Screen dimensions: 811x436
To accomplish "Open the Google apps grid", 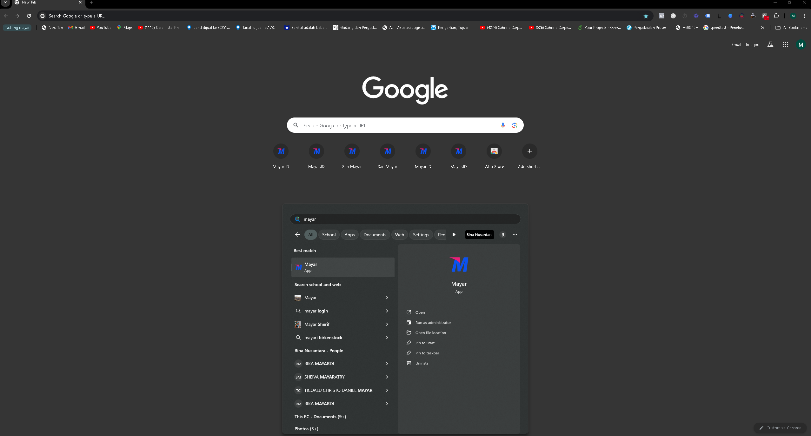I will click(x=785, y=45).
